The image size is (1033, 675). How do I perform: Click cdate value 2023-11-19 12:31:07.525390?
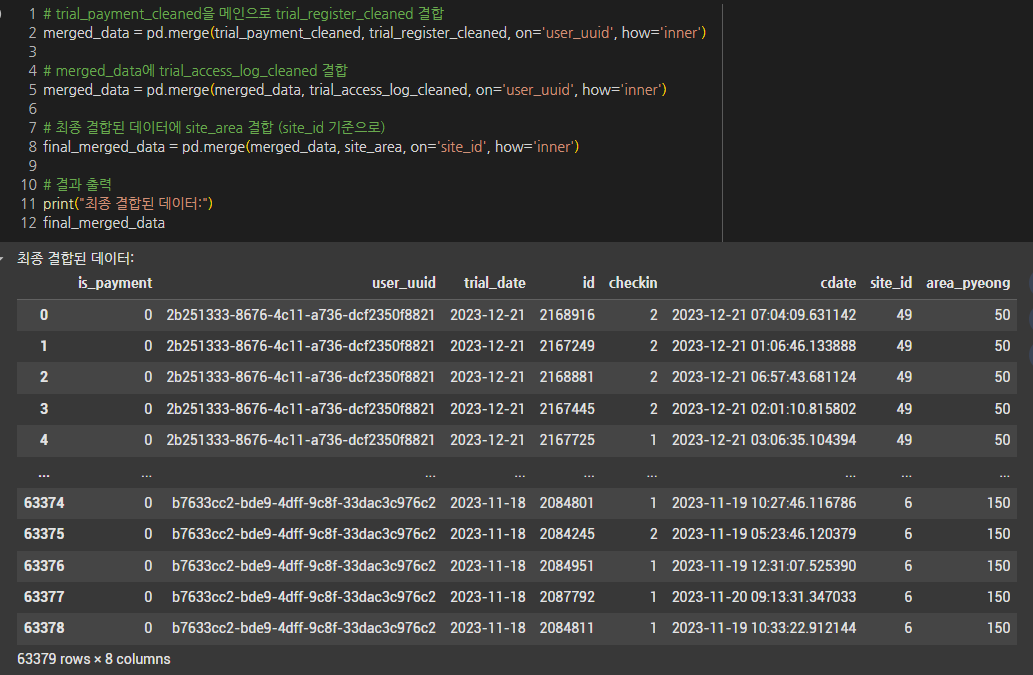coord(764,566)
